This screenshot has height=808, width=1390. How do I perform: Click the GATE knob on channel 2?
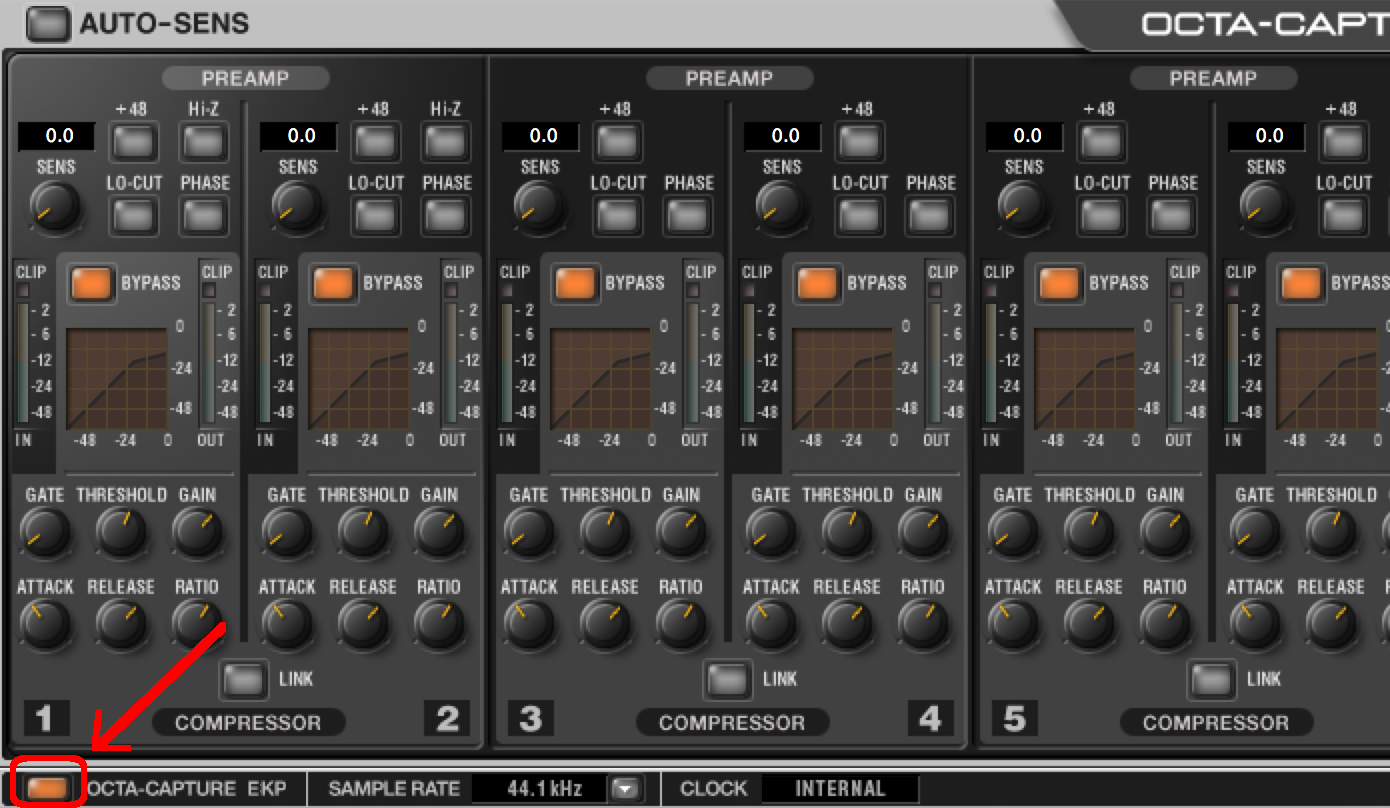pyautogui.click(x=287, y=532)
